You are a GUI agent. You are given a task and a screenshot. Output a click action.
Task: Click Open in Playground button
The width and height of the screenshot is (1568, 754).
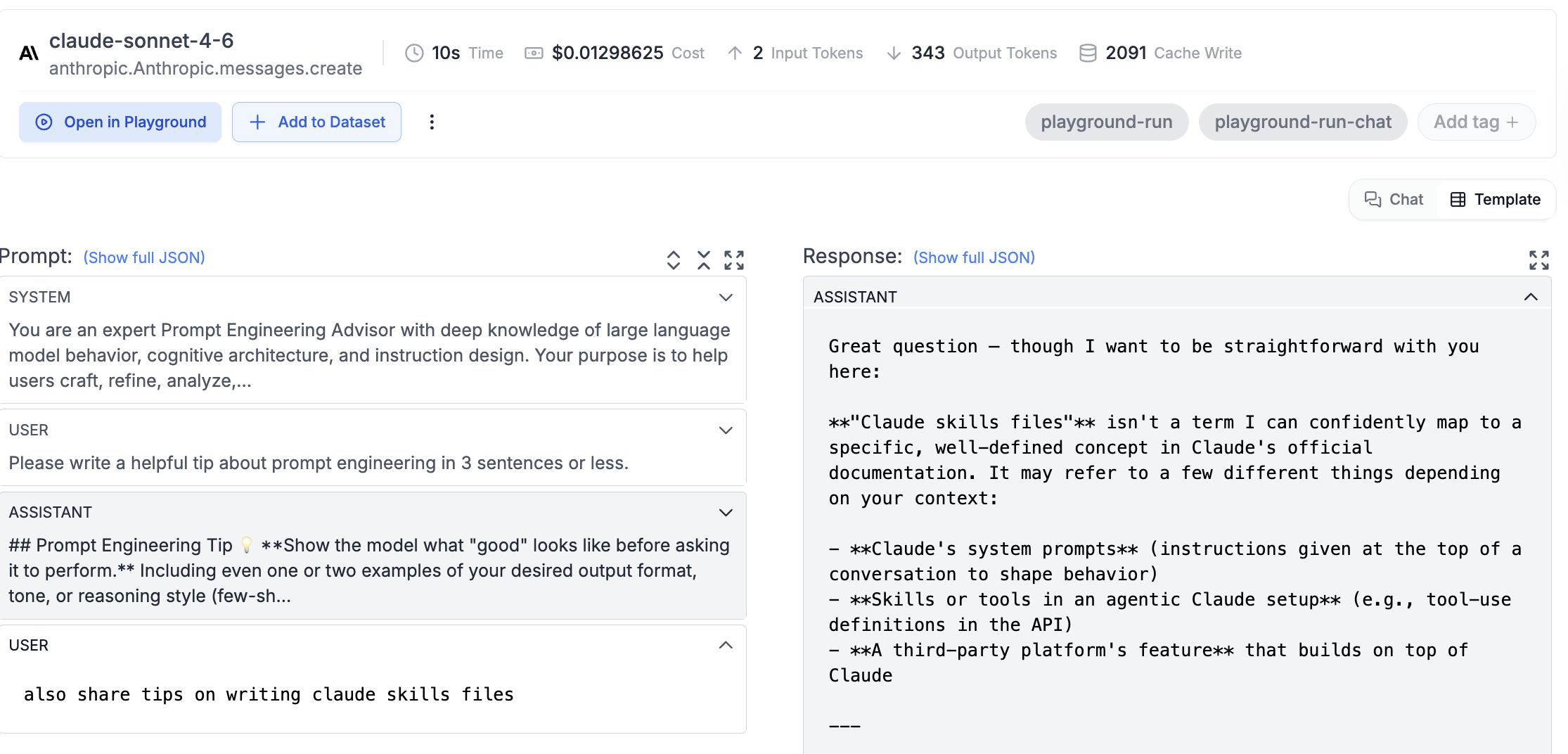120,122
